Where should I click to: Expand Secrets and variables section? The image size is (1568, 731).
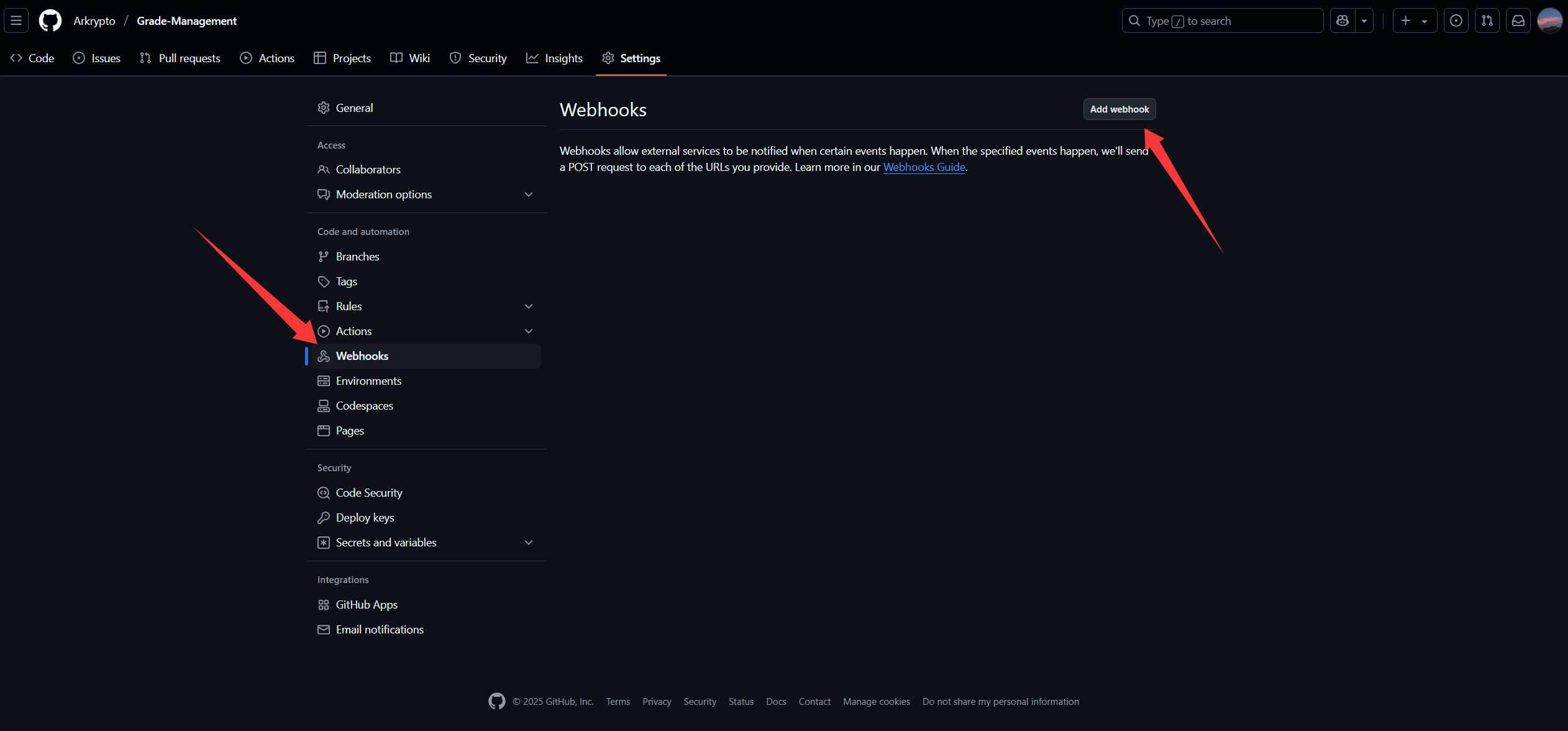pos(528,543)
